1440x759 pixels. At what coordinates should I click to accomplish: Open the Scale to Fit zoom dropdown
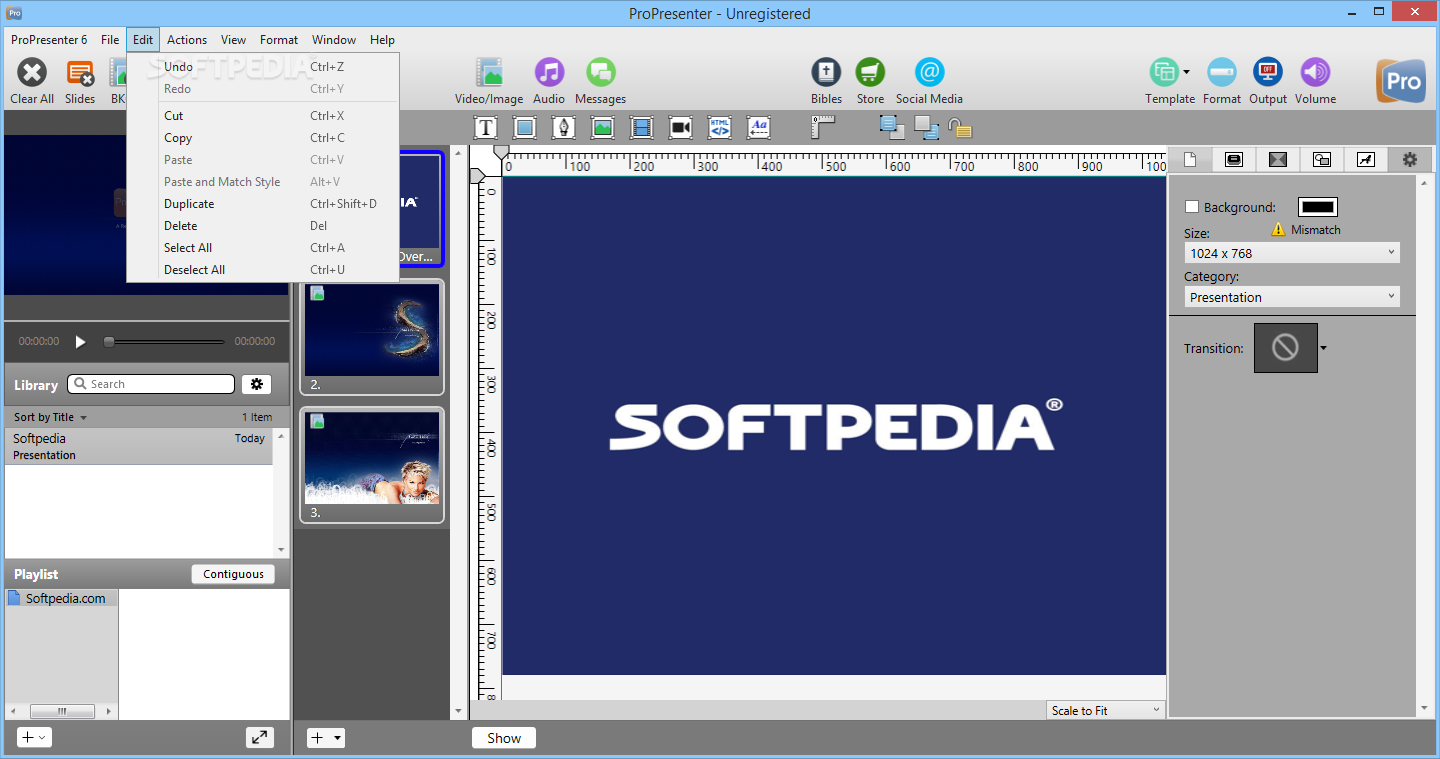tap(1106, 710)
